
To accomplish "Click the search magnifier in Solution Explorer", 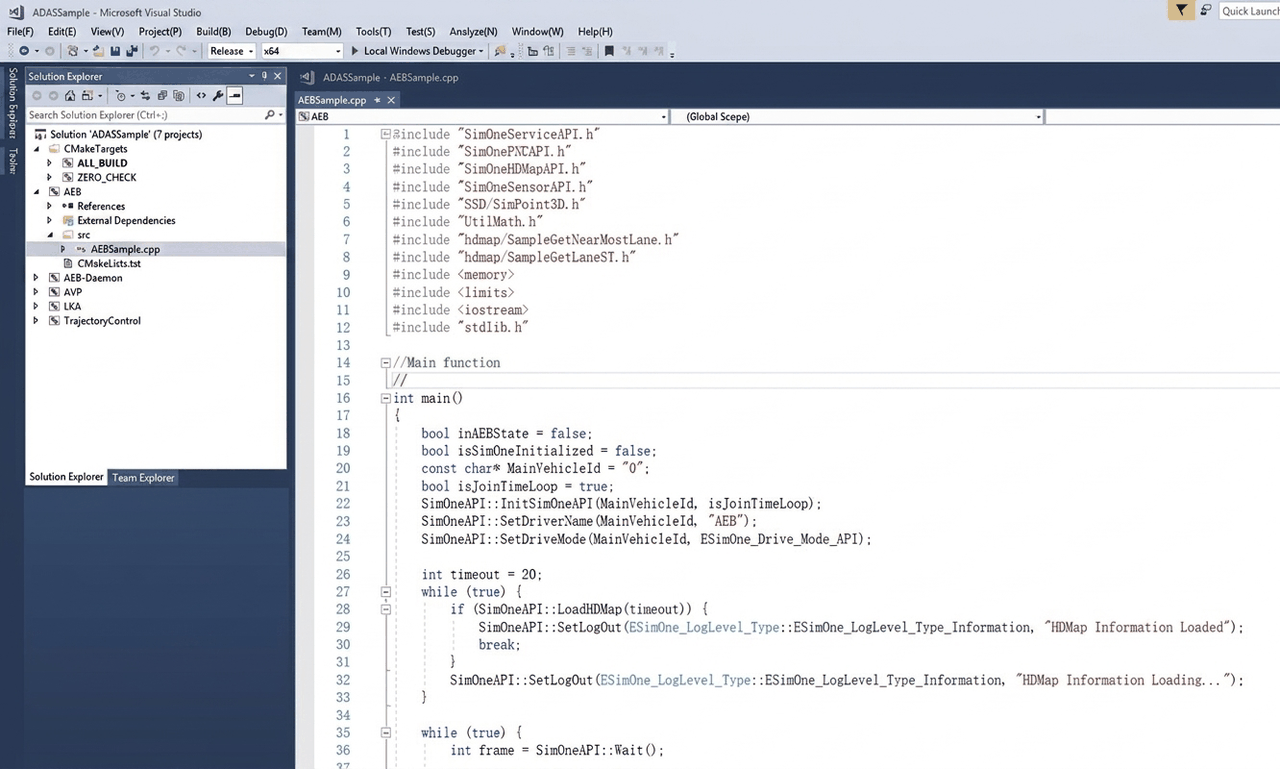I will click(x=269, y=115).
